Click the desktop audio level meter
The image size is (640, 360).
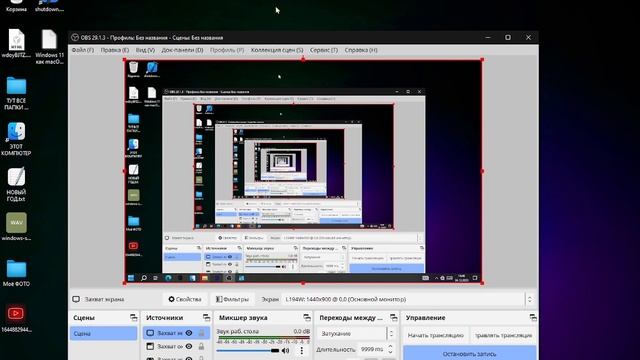[263, 339]
